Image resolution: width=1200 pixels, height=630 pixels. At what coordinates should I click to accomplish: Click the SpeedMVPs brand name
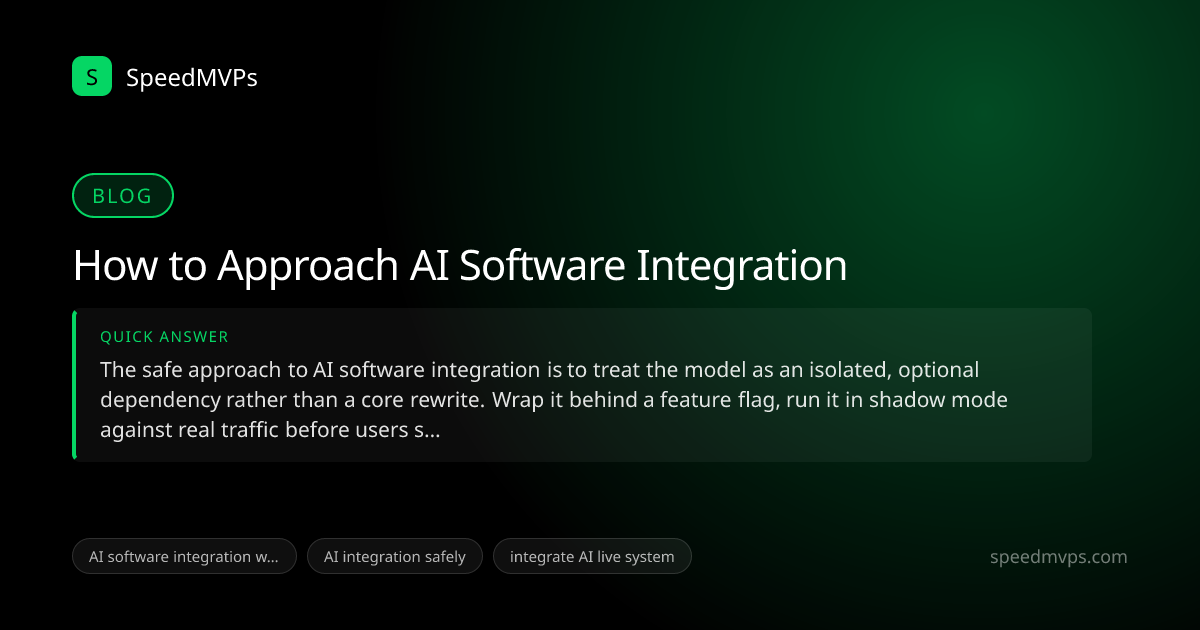pyautogui.click(x=192, y=77)
